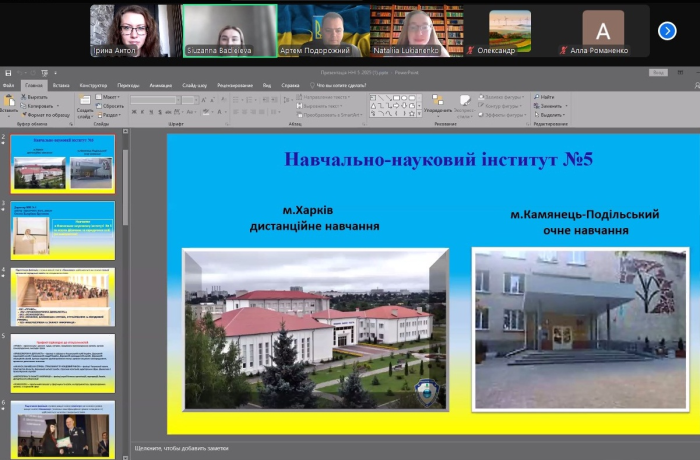Click the Reset (Сбросить) slide icon
Viewport: 700px width, 460px height.
pyautogui.click(x=112, y=106)
